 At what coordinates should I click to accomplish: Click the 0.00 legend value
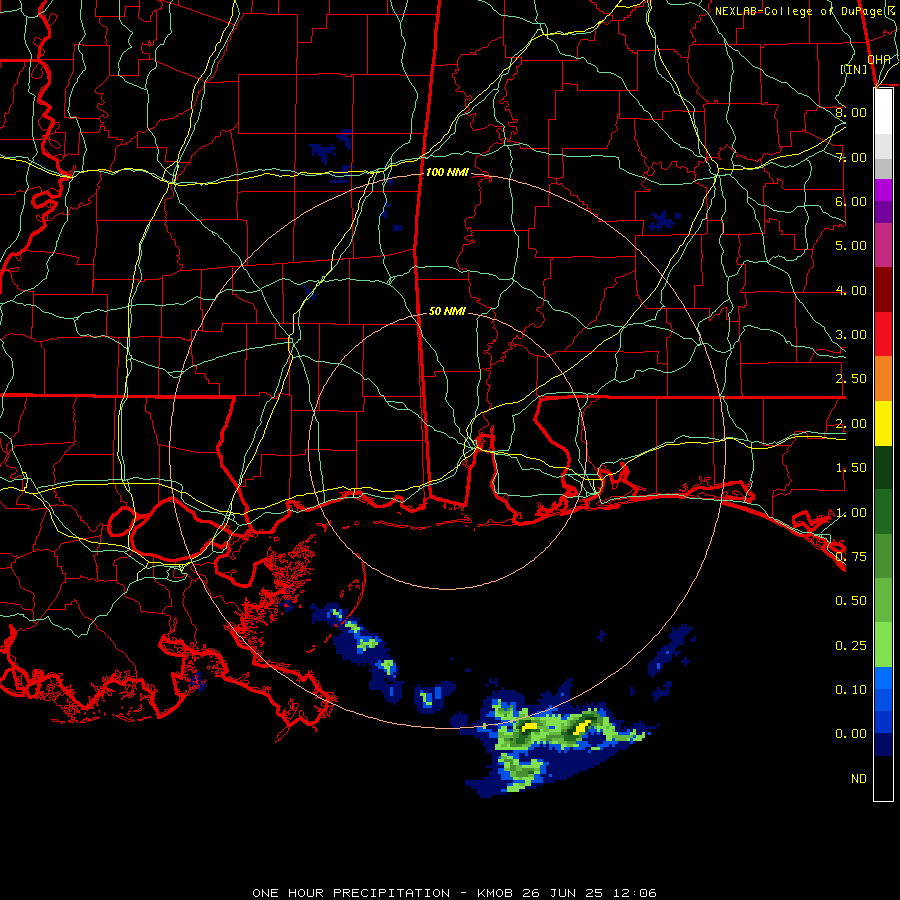coord(851,734)
